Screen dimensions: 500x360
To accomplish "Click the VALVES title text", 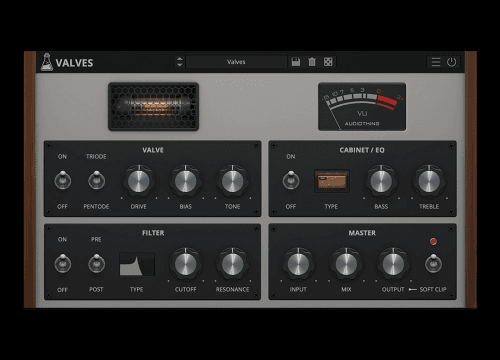I will pos(74,63).
